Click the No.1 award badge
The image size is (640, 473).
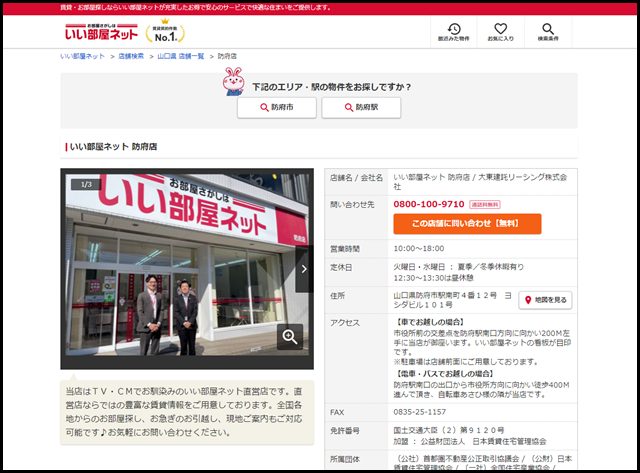pos(165,31)
